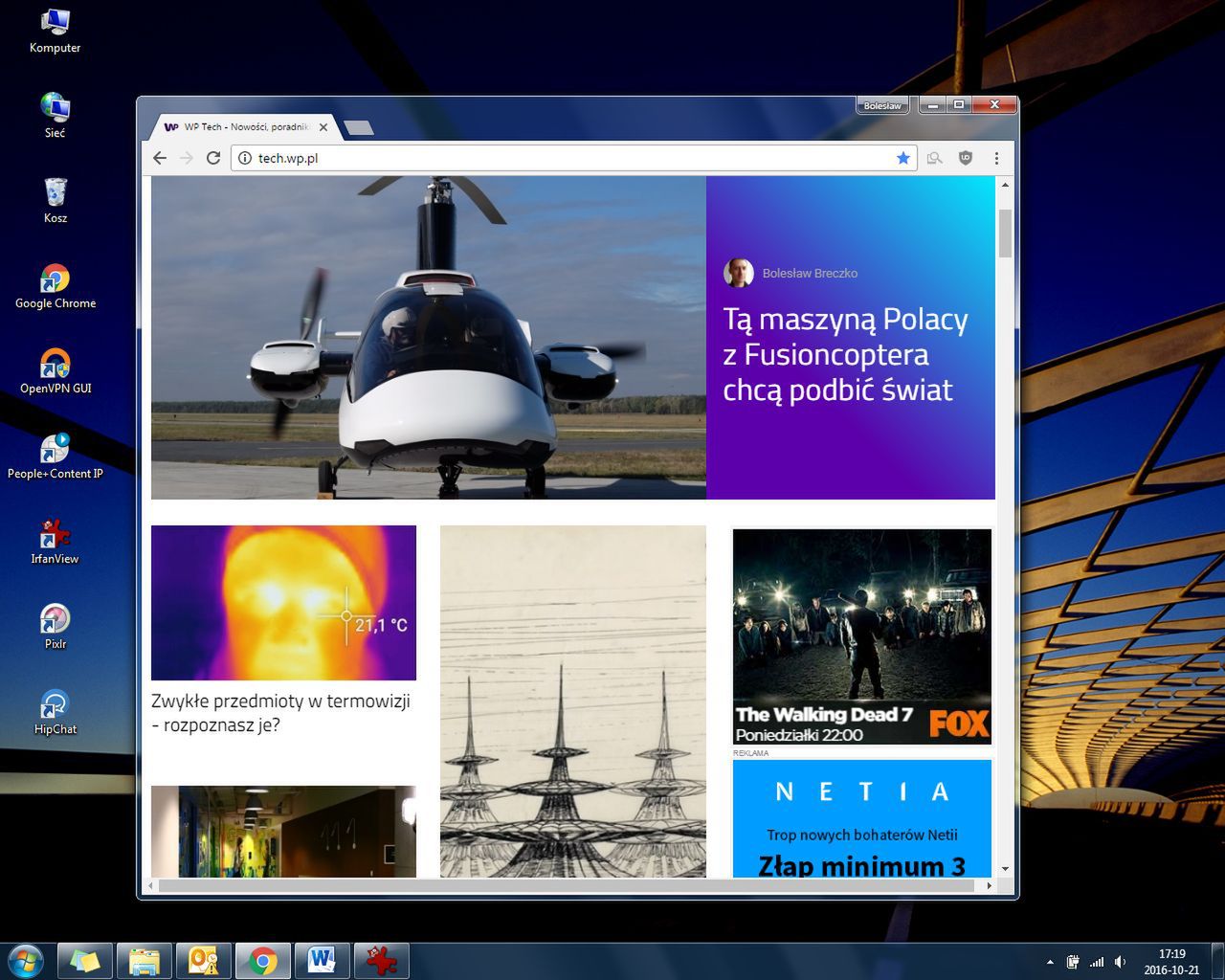The image size is (1225, 980).
Task: Open the sticky notes taskbar icon
Action: tap(85, 961)
